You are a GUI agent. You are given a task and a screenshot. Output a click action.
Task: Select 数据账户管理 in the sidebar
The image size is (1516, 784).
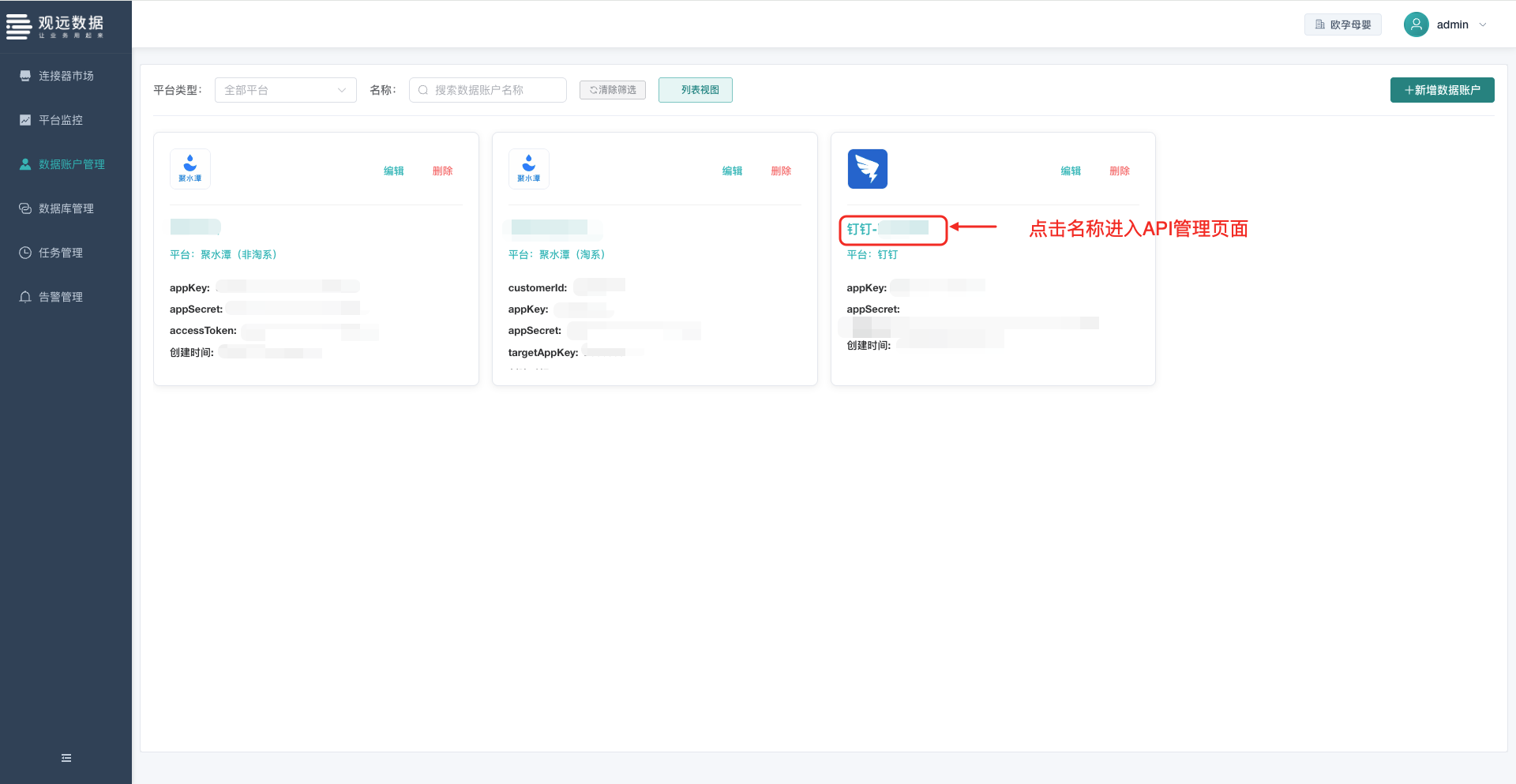point(71,164)
